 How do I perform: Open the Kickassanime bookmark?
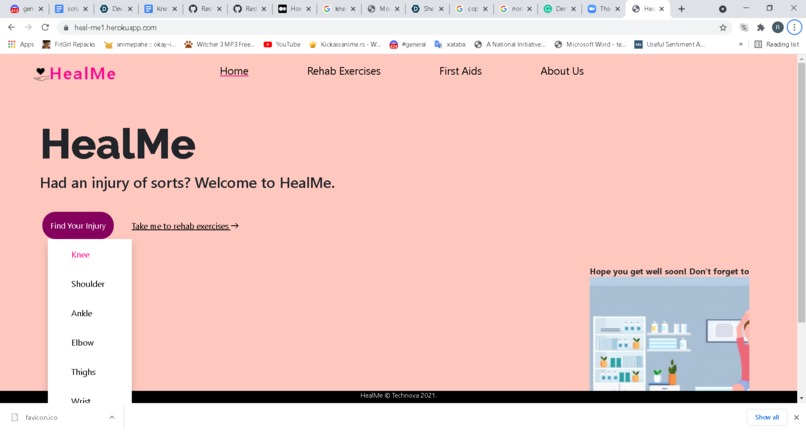tap(345, 45)
